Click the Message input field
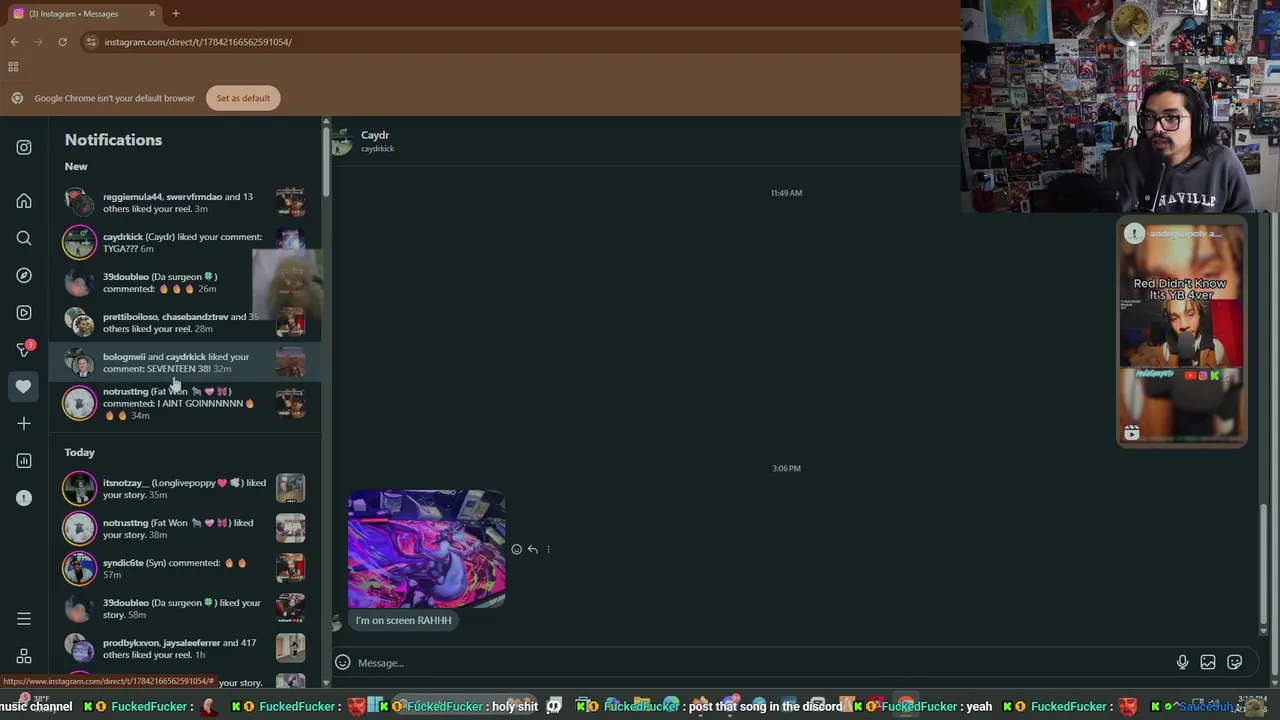1280x720 pixels. pyautogui.click(x=760, y=663)
